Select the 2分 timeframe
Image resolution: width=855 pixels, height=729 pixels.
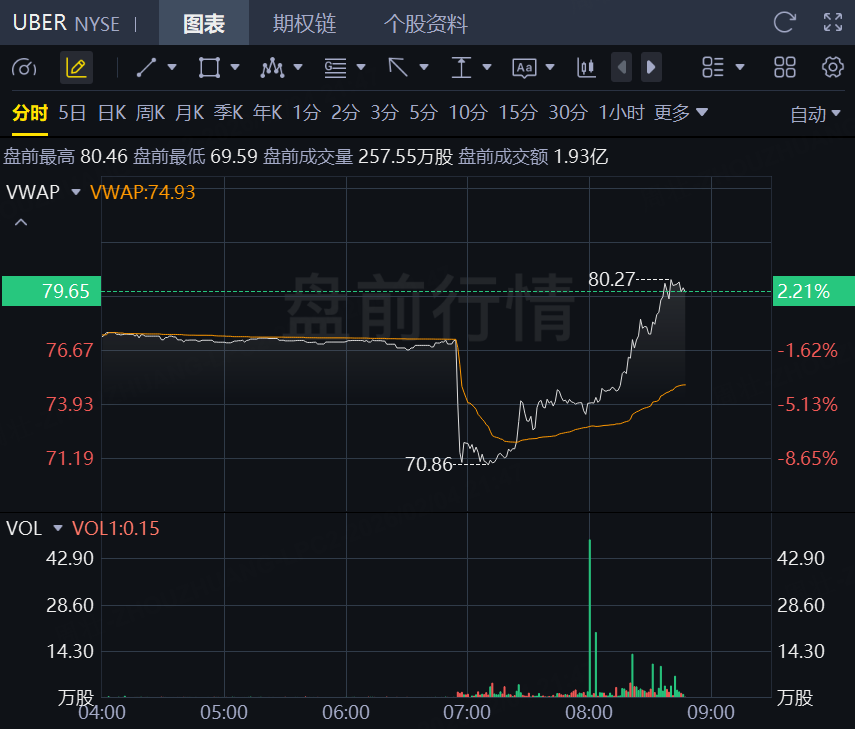(x=345, y=113)
